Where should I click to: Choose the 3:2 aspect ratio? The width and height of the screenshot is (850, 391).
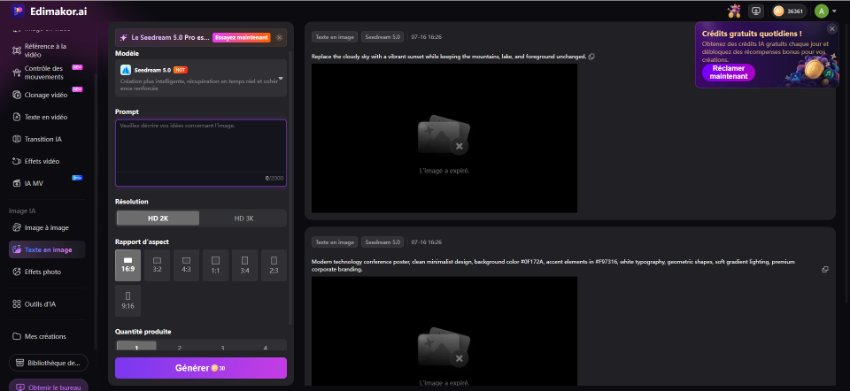[x=157, y=265]
